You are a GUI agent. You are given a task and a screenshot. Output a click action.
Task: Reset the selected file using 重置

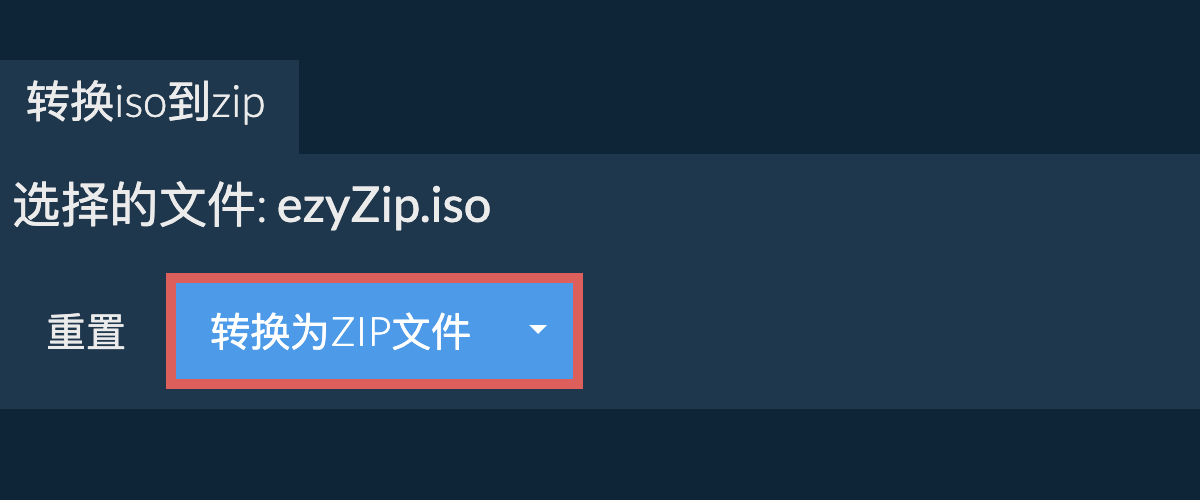(x=86, y=333)
